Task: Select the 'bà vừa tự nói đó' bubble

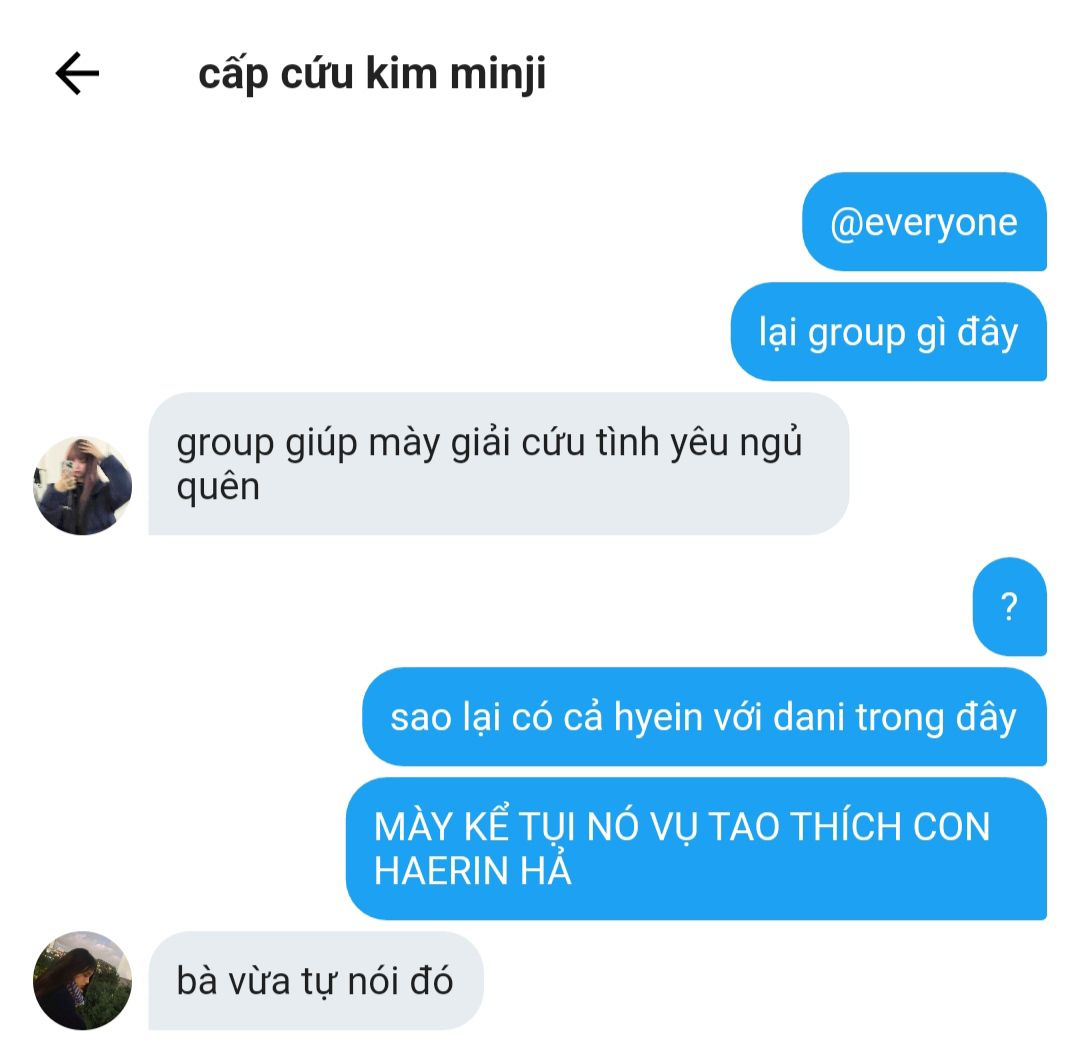Action: tap(316, 980)
